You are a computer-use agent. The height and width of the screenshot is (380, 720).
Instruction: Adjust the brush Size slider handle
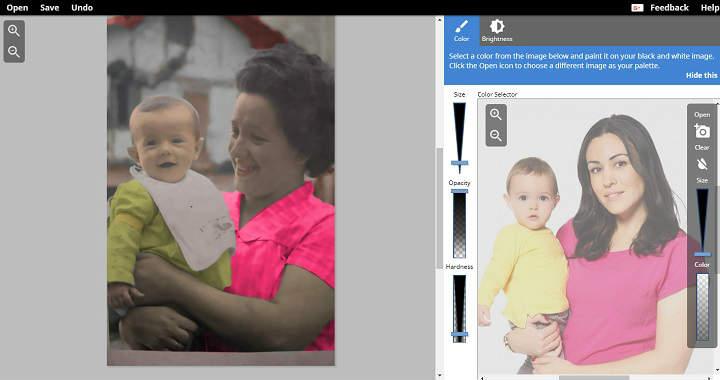pos(459,163)
